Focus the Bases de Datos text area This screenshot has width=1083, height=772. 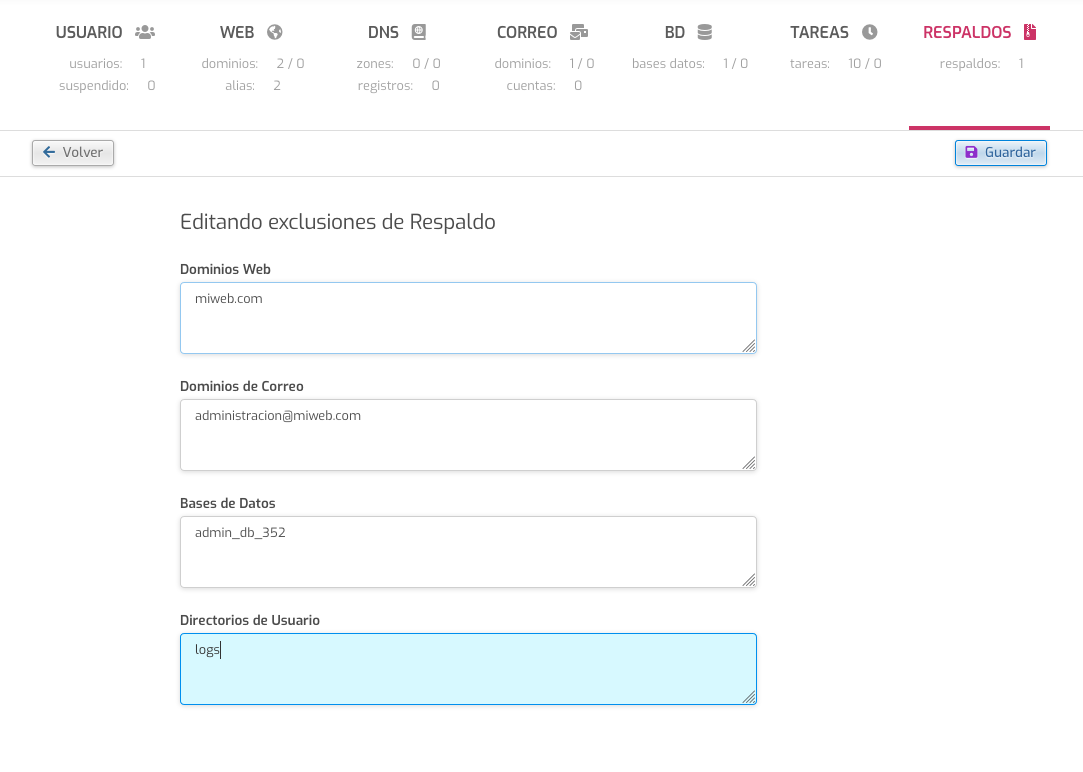coord(468,552)
